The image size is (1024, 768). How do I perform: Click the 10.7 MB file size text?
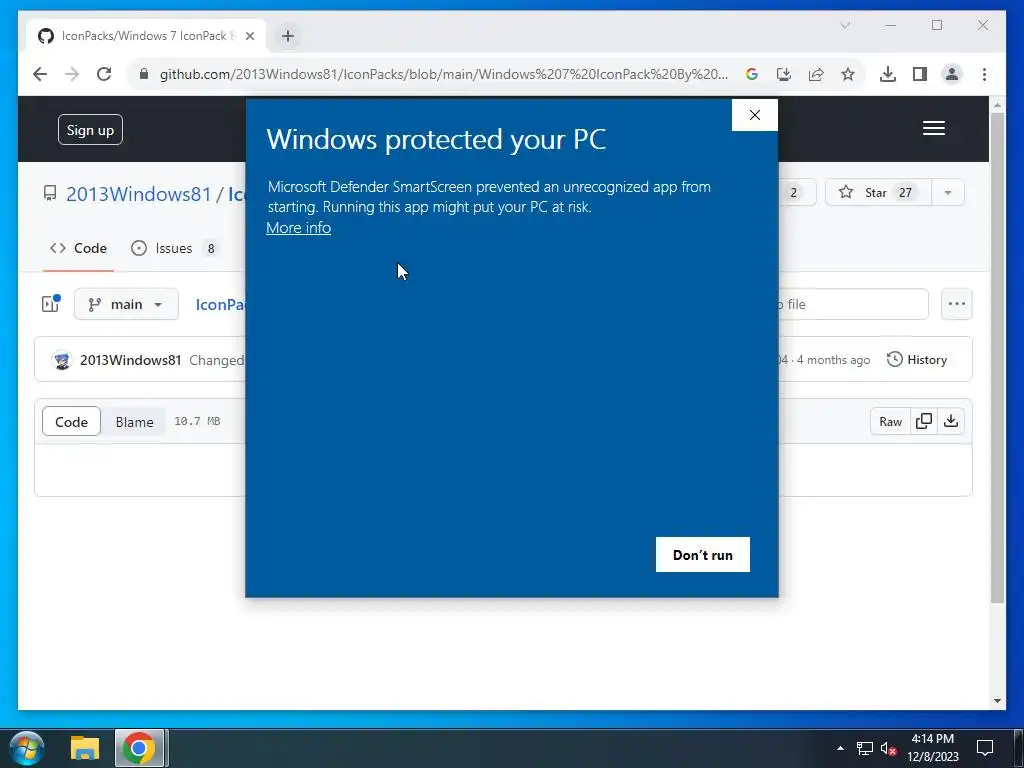point(197,421)
